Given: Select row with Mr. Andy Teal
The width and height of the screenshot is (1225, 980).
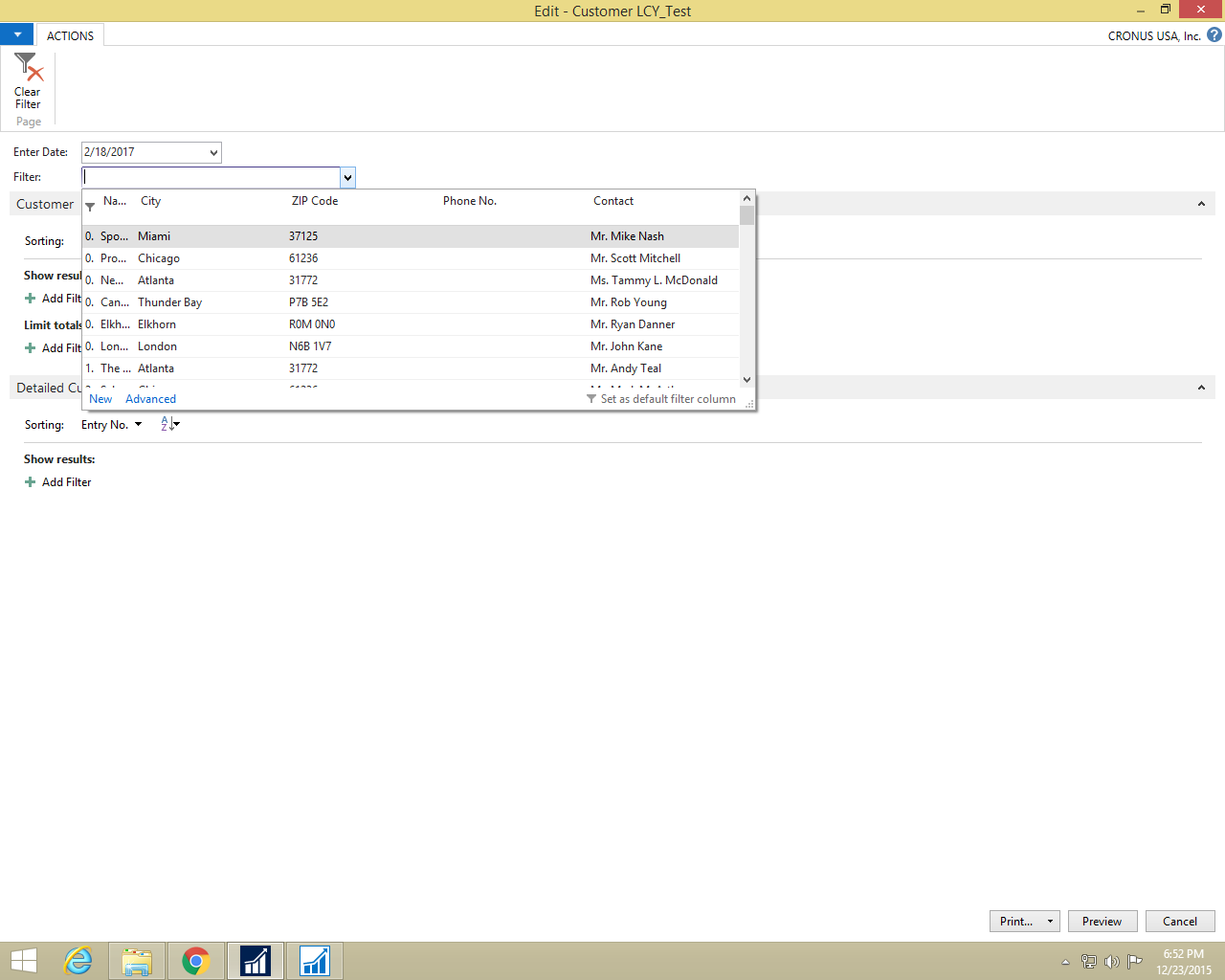Looking at the screenshot, I should pyautogui.click(x=411, y=368).
